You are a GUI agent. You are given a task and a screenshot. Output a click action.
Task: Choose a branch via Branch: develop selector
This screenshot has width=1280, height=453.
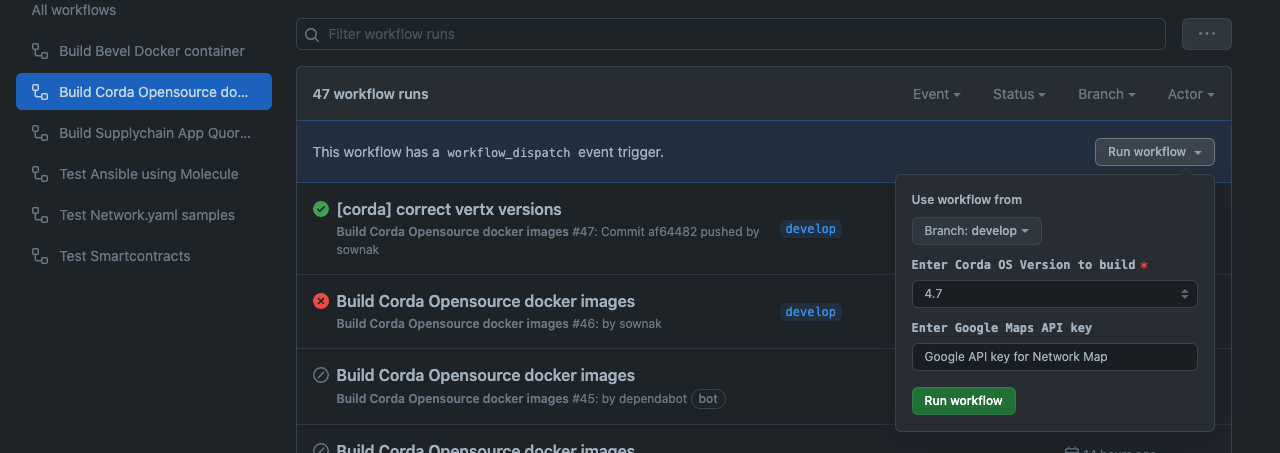pyautogui.click(x=976, y=231)
